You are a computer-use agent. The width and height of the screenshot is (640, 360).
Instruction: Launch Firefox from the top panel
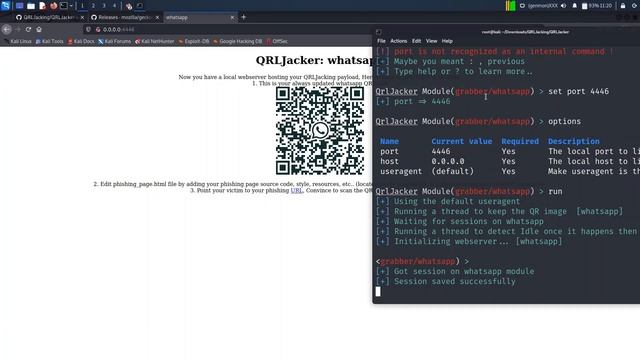tap(53, 6)
